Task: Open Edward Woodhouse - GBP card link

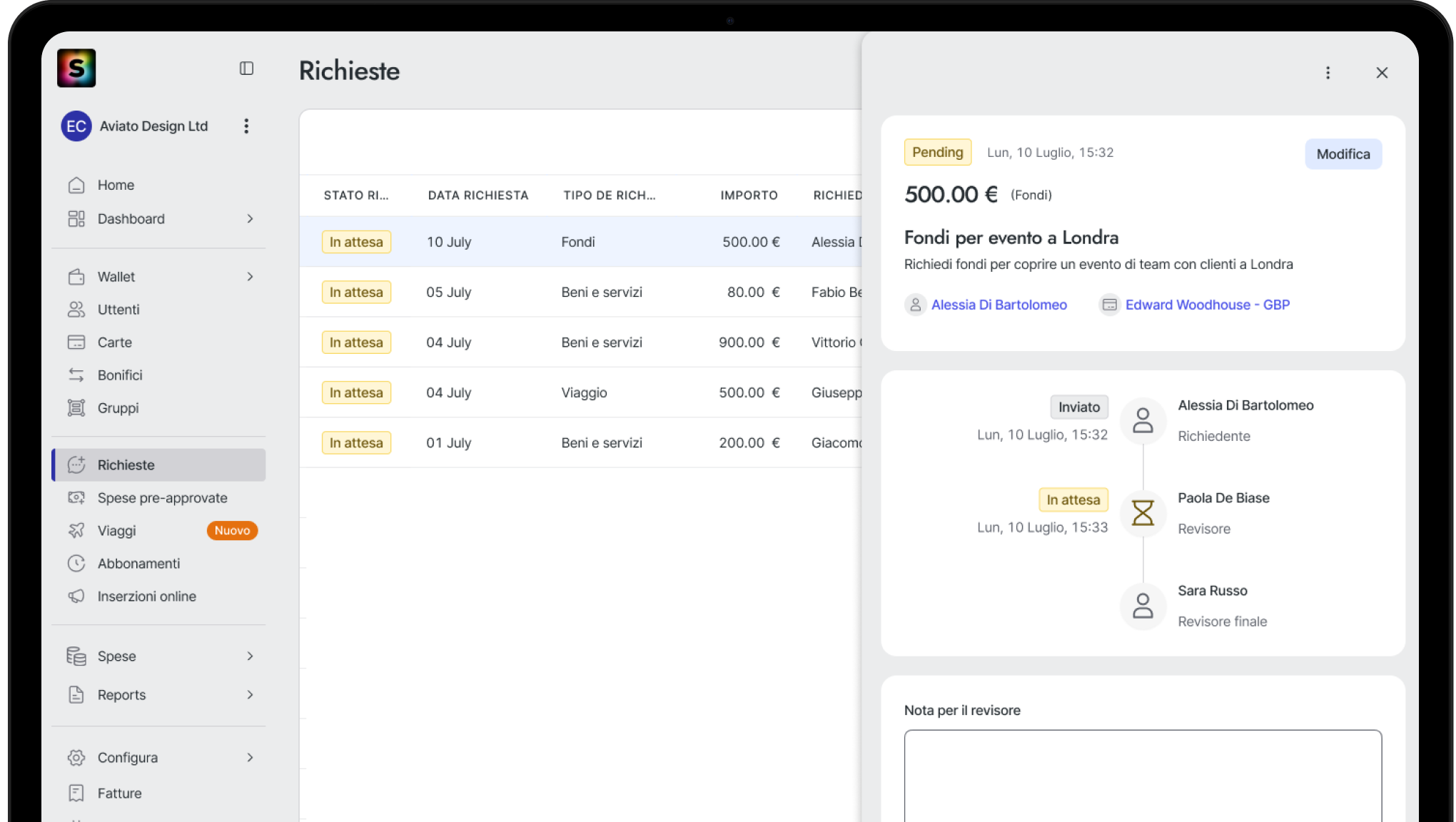Action: (x=1207, y=305)
